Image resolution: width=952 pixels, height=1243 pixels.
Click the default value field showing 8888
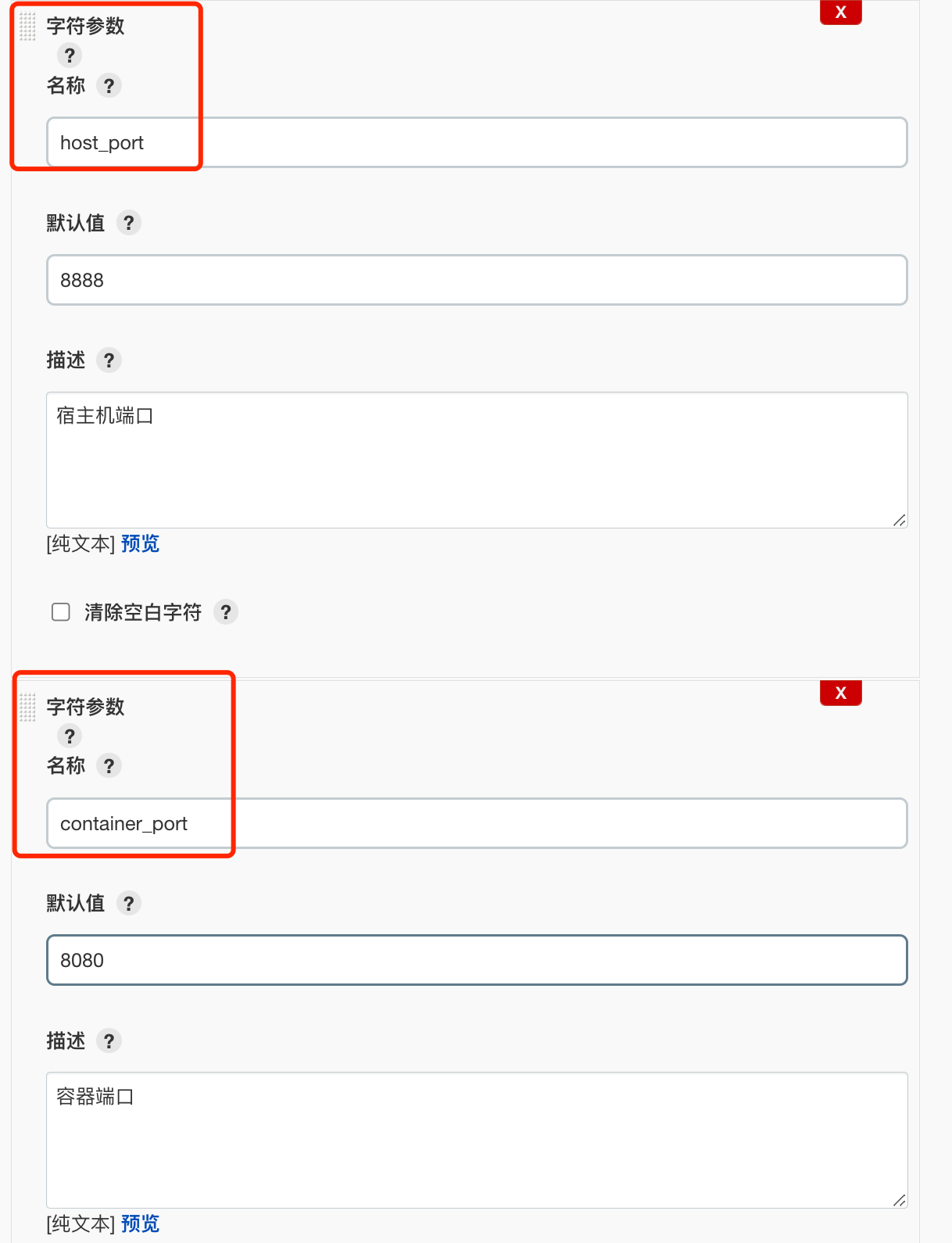476,280
